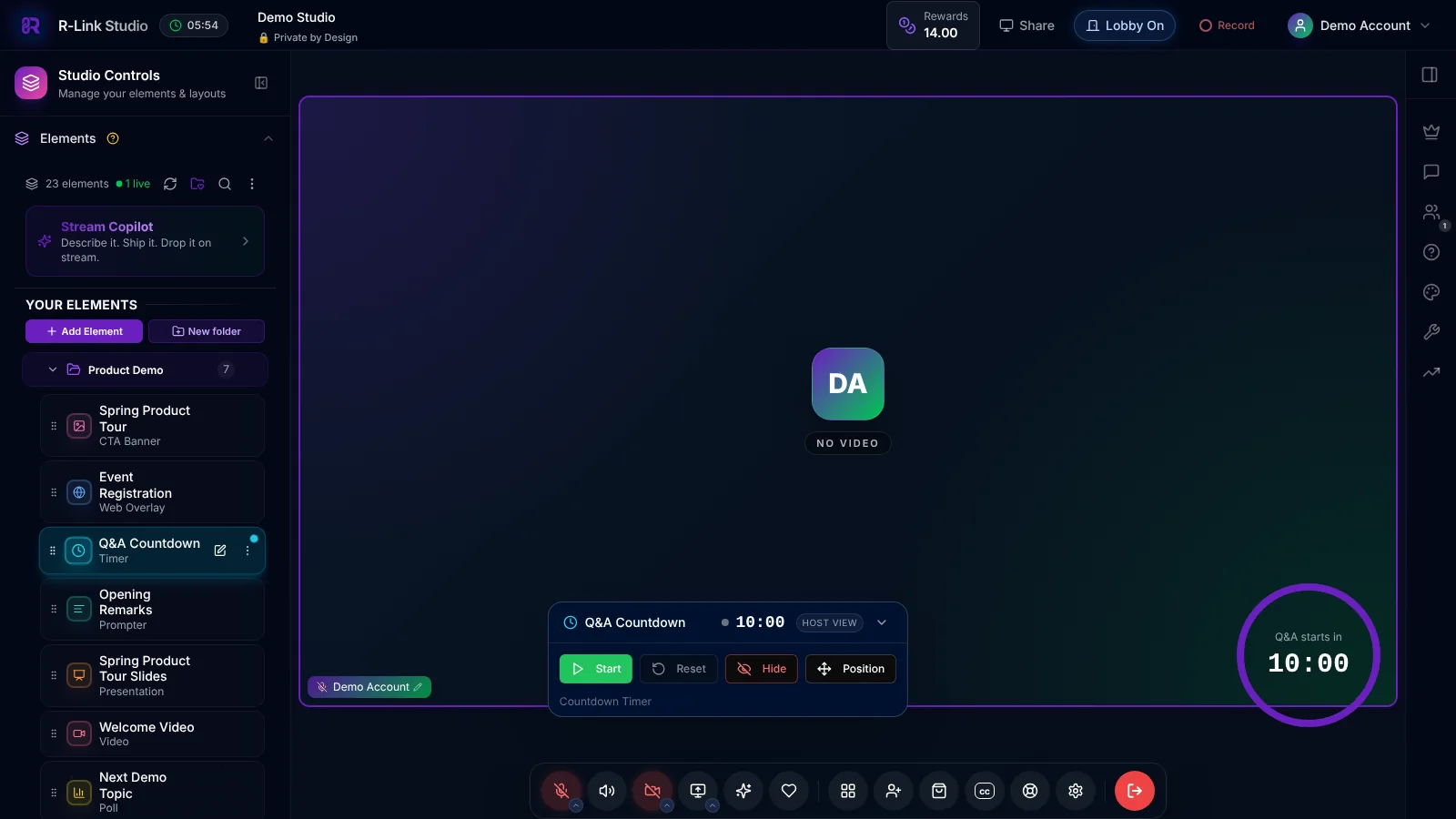The height and width of the screenshot is (819, 1456).
Task: Click the HOST VIEW badge
Action: (x=830, y=622)
